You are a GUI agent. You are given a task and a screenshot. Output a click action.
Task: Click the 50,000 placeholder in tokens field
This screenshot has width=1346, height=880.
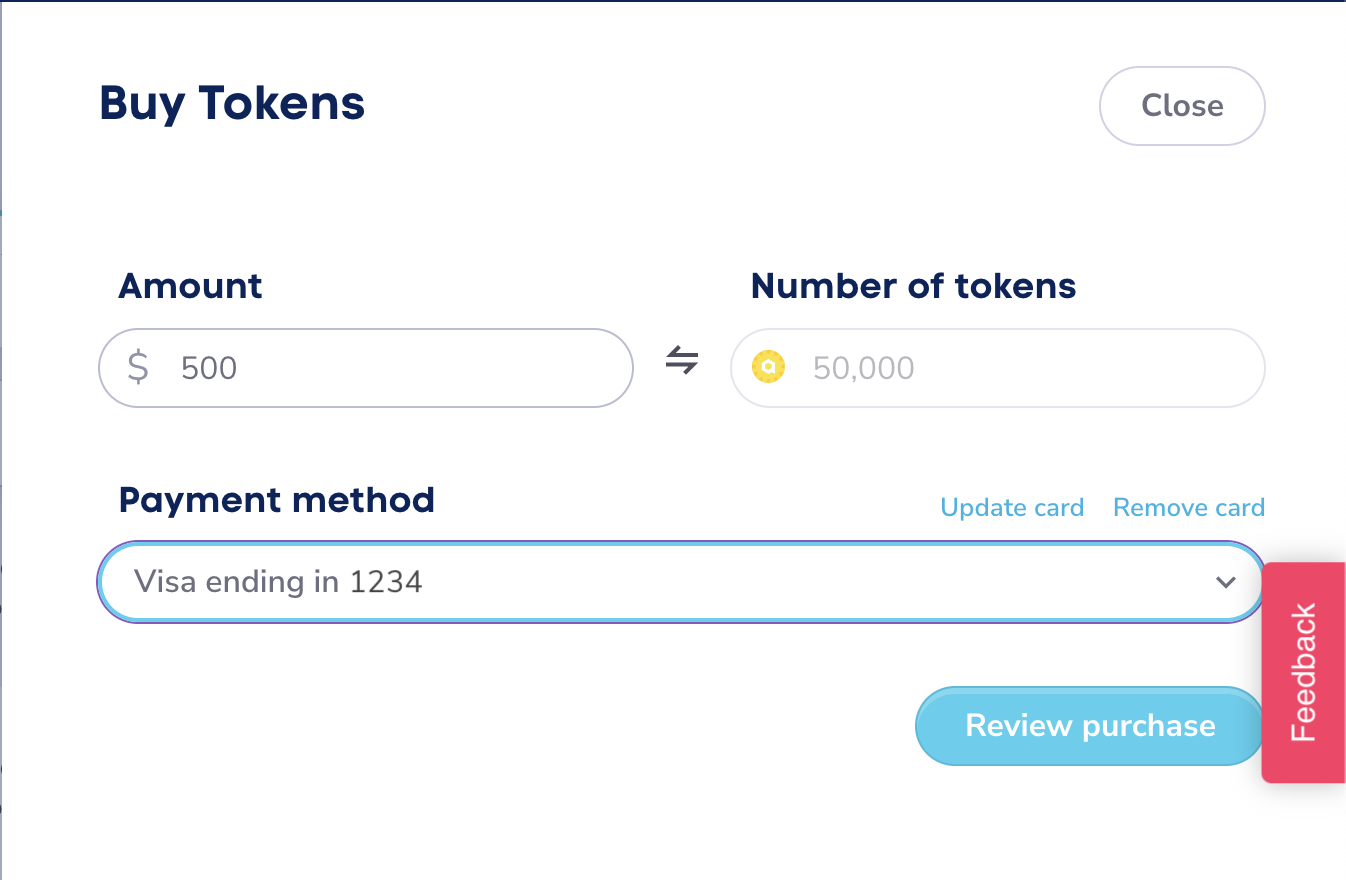[x=863, y=368]
